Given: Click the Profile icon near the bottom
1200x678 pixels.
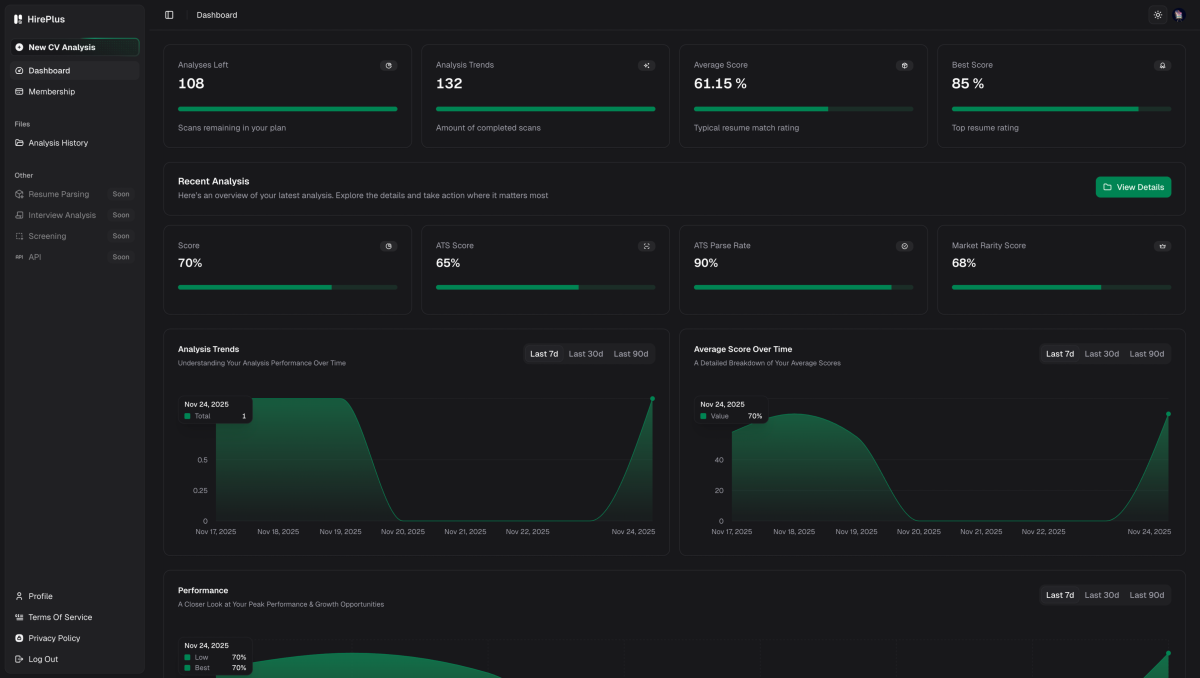Looking at the screenshot, I should (x=19, y=596).
